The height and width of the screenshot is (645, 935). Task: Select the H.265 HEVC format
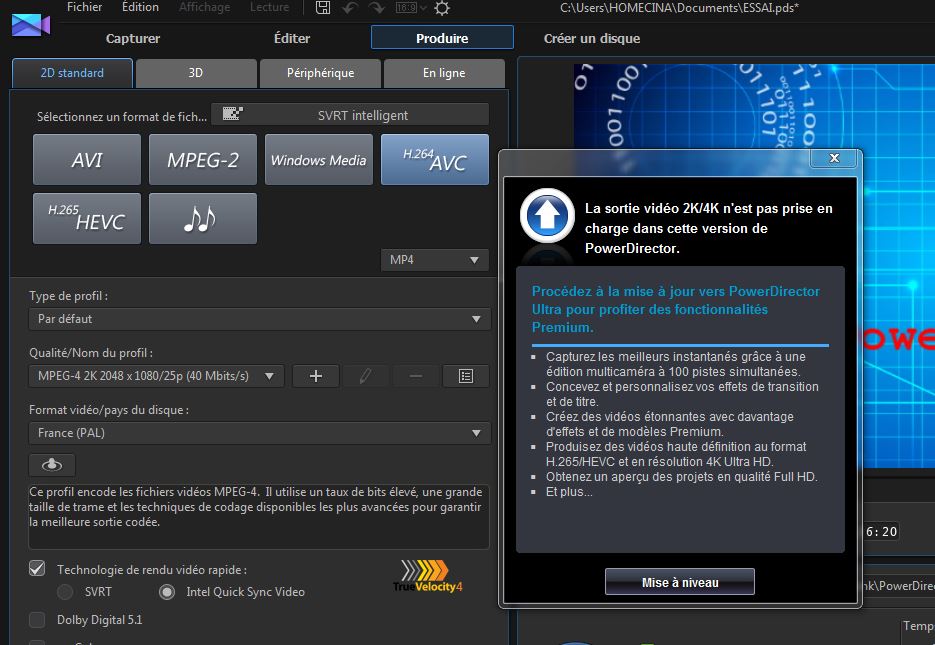(x=87, y=218)
